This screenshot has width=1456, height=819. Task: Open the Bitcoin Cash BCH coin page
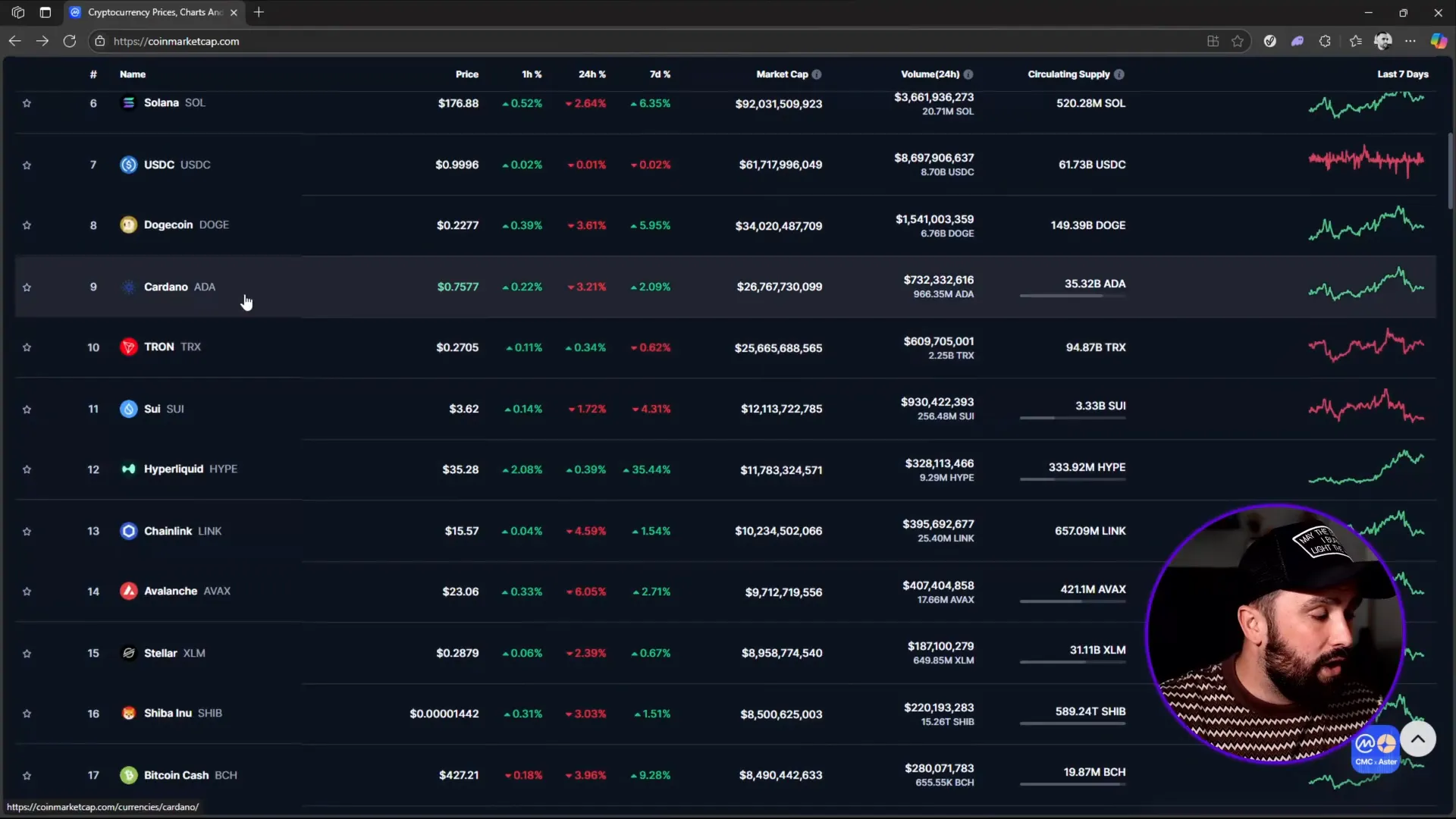tap(190, 775)
